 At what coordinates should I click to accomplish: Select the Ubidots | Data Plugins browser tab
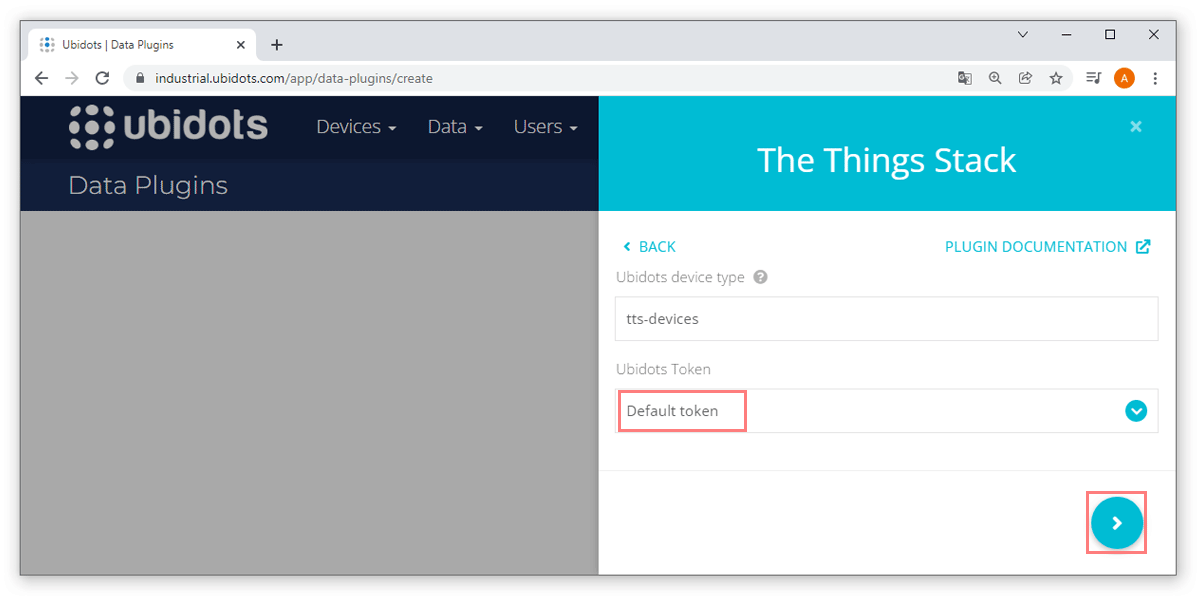pos(140,45)
